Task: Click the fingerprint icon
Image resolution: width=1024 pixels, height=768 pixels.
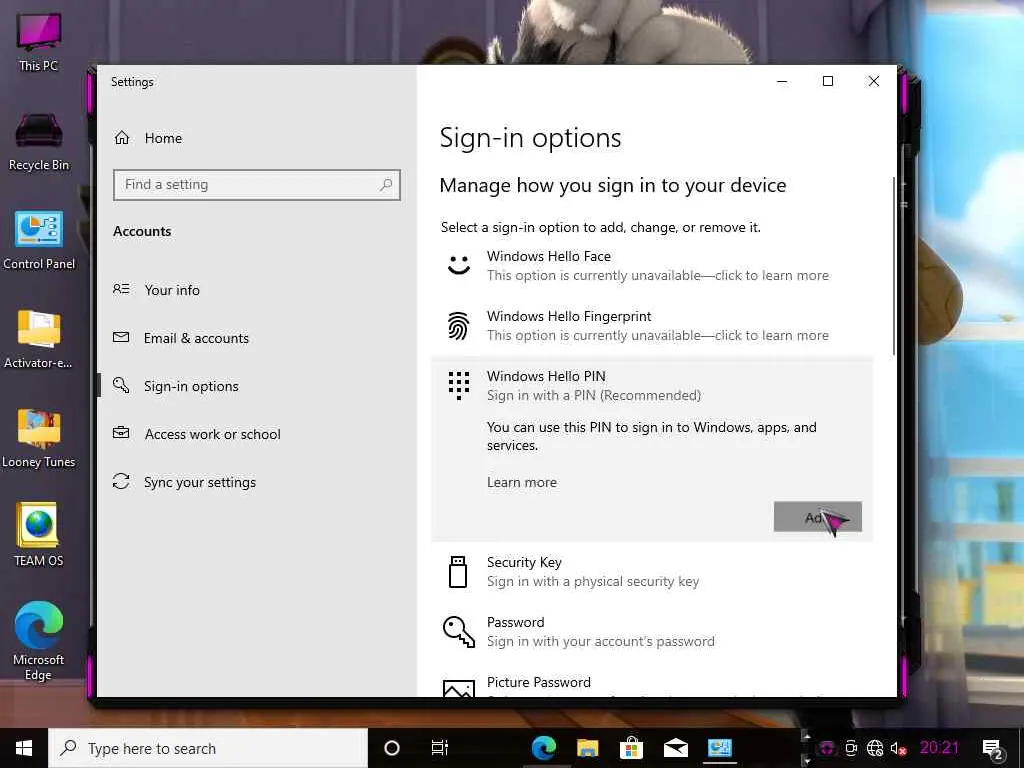Action: 458,325
